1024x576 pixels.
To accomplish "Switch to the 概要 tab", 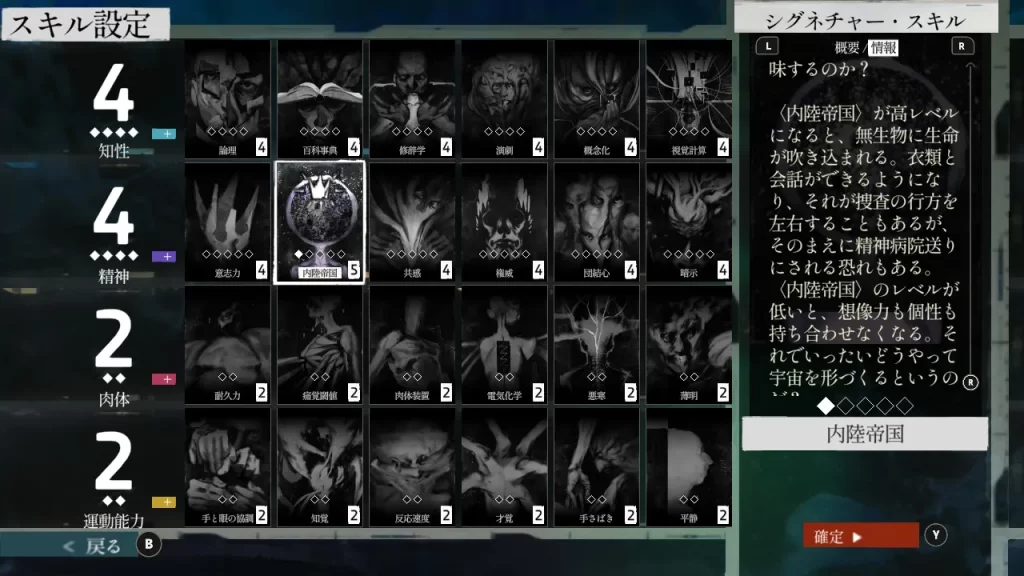I will pyautogui.click(x=847, y=47).
